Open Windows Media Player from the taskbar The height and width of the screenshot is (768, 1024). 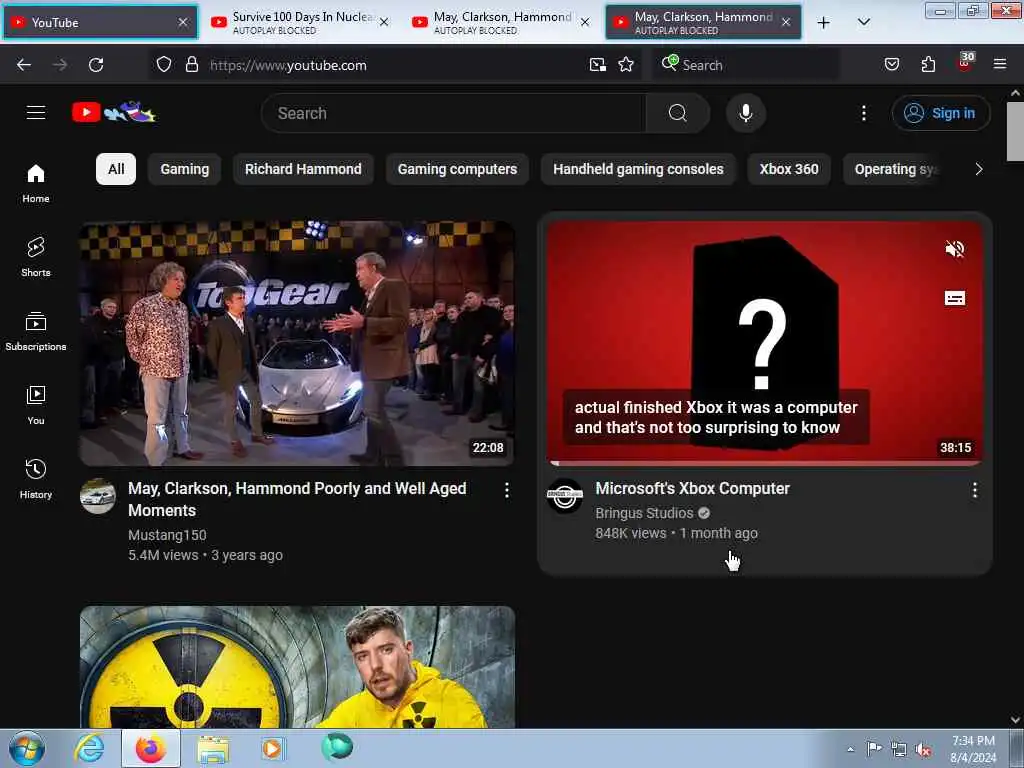pyautogui.click(x=272, y=748)
